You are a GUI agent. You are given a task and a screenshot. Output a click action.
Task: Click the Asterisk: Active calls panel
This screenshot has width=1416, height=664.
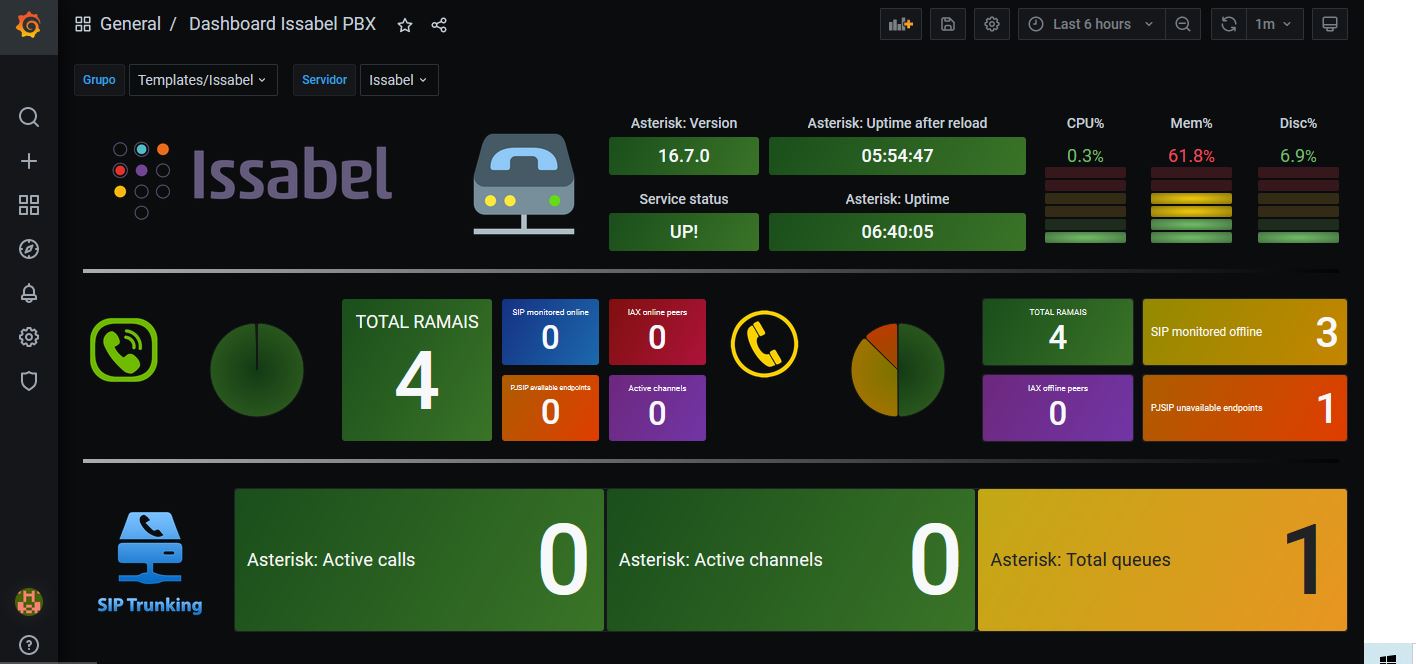pyautogui.click(x=419, y=560)
